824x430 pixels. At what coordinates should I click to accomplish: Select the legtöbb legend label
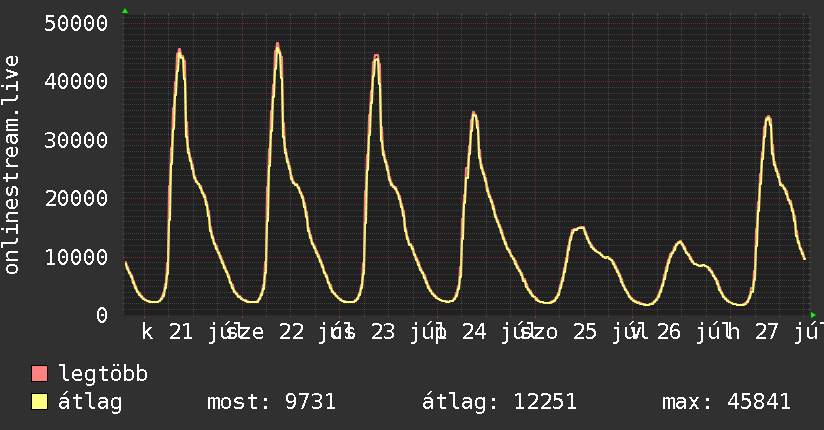(x=104, y=373)
